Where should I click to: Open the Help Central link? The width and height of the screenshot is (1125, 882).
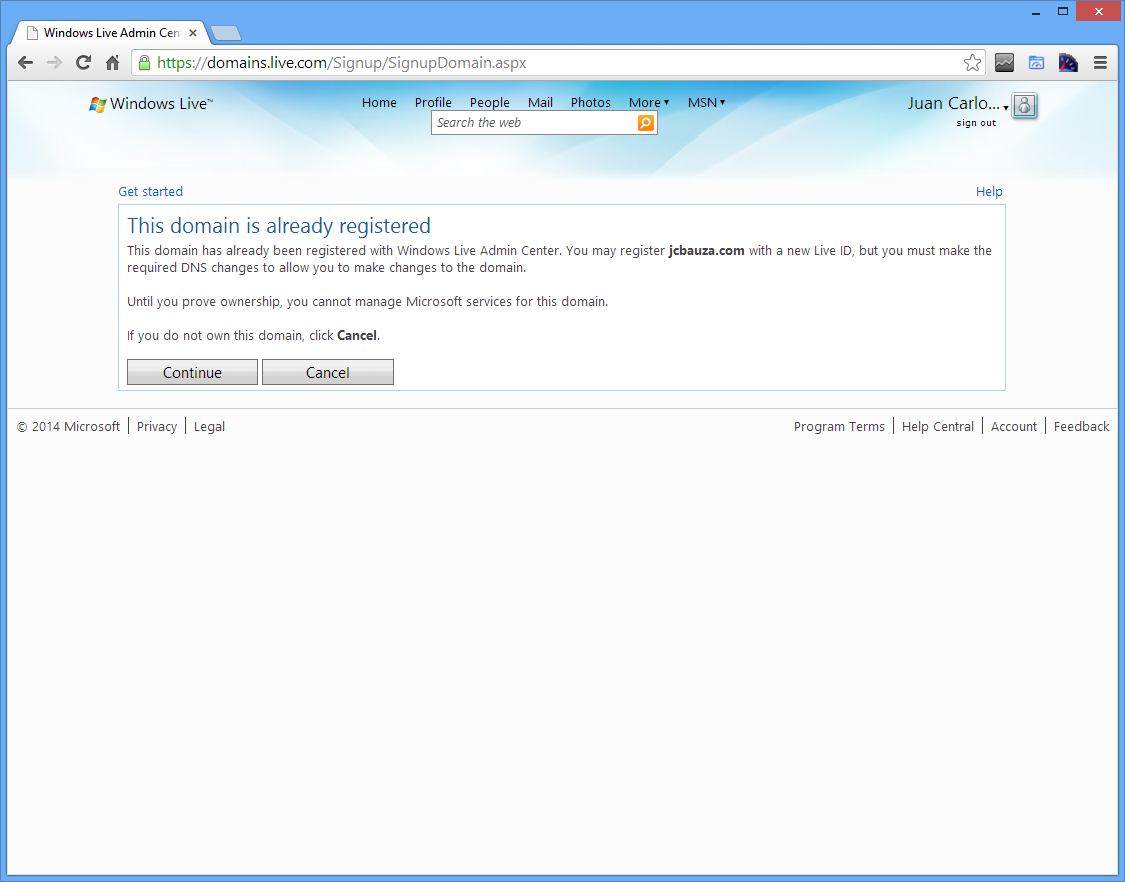(938, 426)
